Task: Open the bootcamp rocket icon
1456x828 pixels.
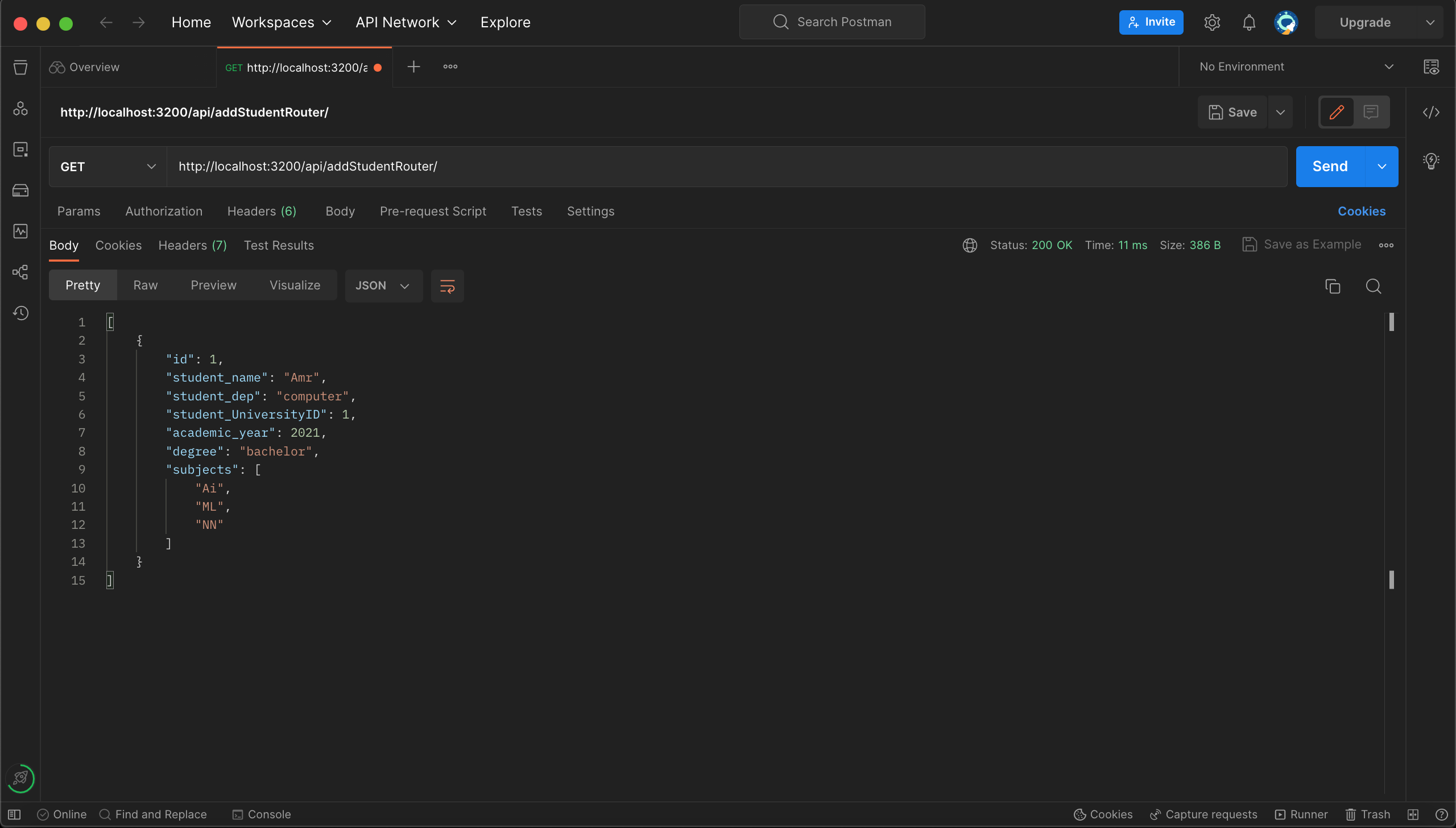Action: point(20,778)
